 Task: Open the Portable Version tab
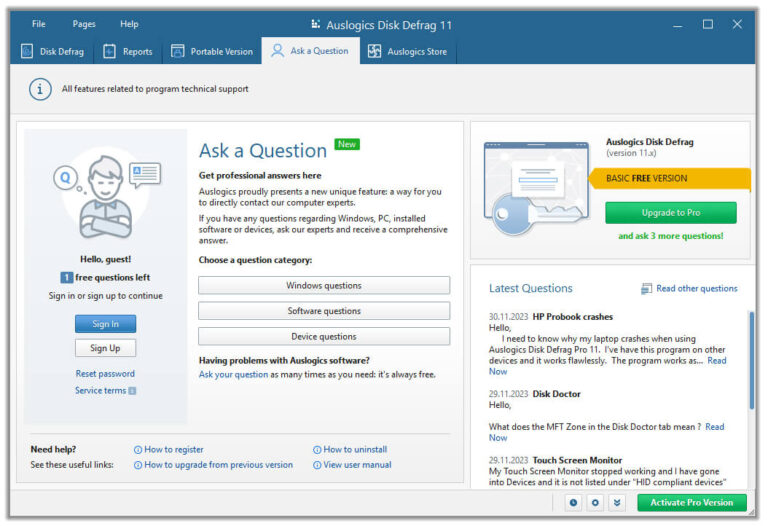tap(212, 51)
